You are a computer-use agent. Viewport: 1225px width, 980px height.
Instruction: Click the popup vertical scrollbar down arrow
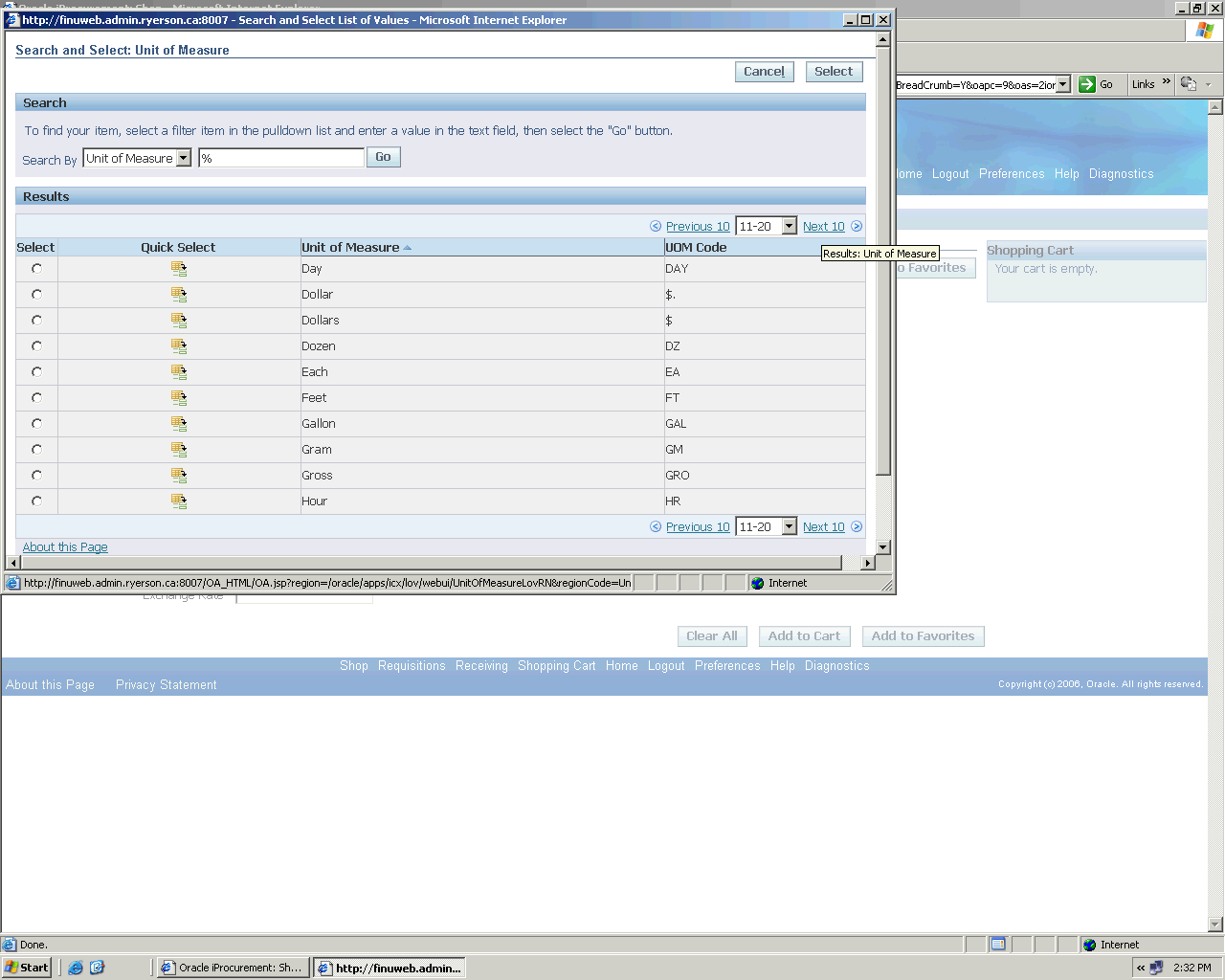tap(883, 547)
